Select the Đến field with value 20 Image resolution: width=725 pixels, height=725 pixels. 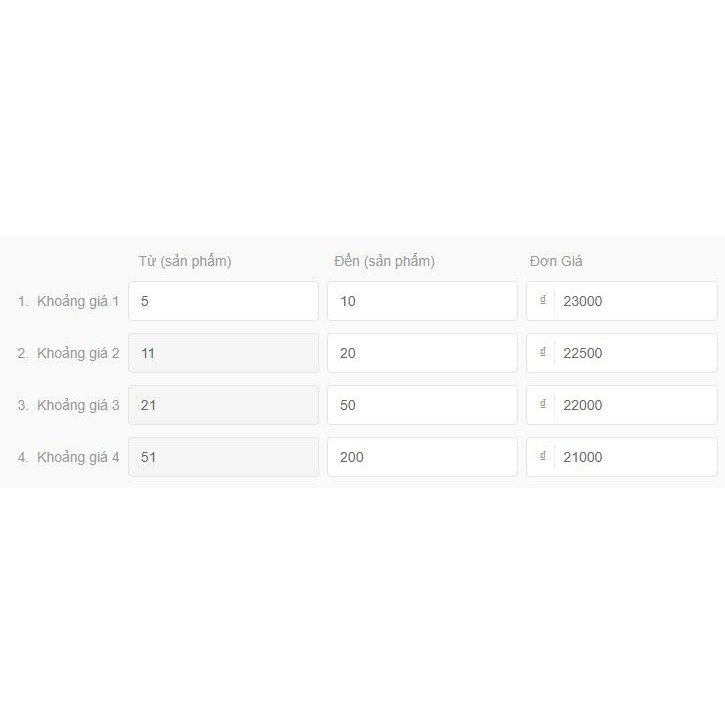422,353
